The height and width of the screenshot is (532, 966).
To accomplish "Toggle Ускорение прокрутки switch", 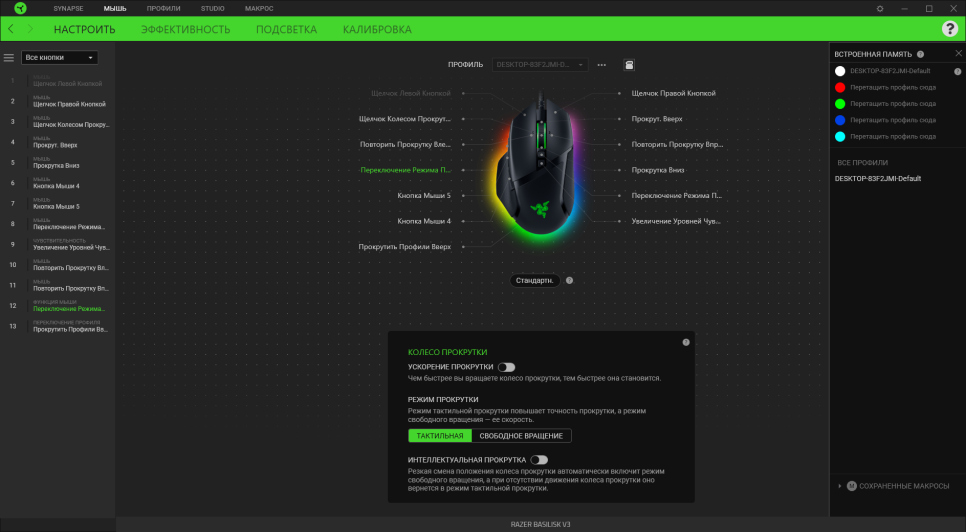I will pos(506,367).
